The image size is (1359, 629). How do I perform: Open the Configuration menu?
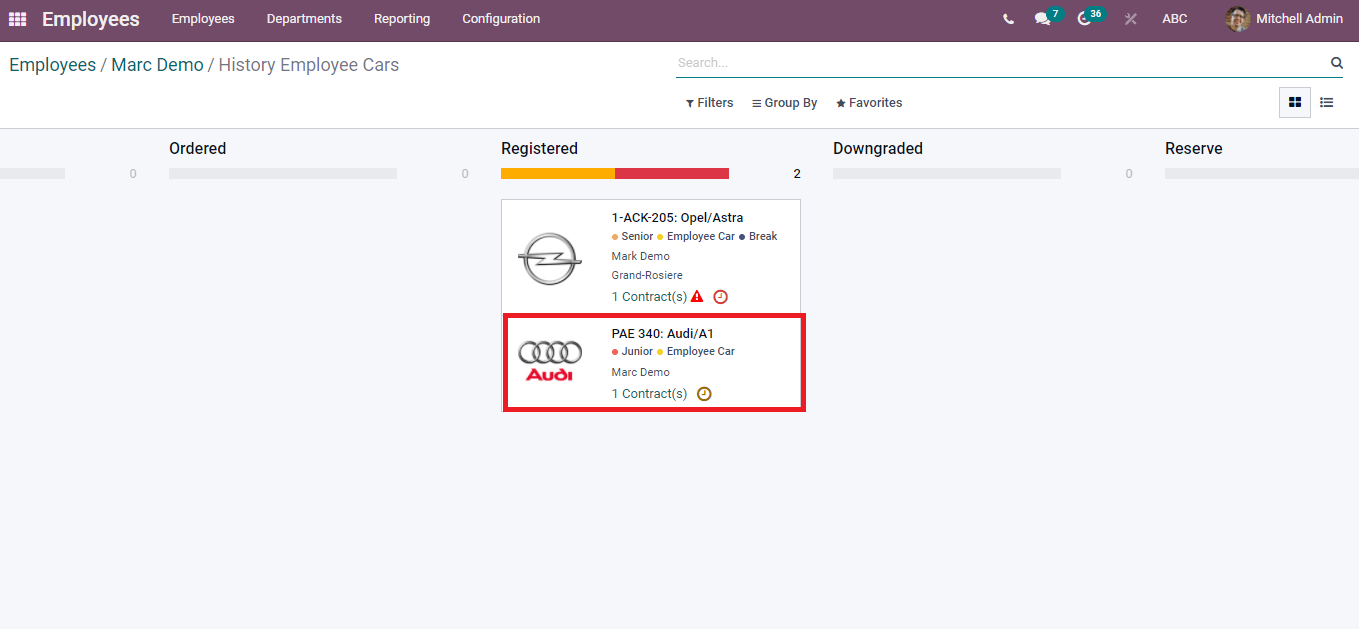(501, 19)
